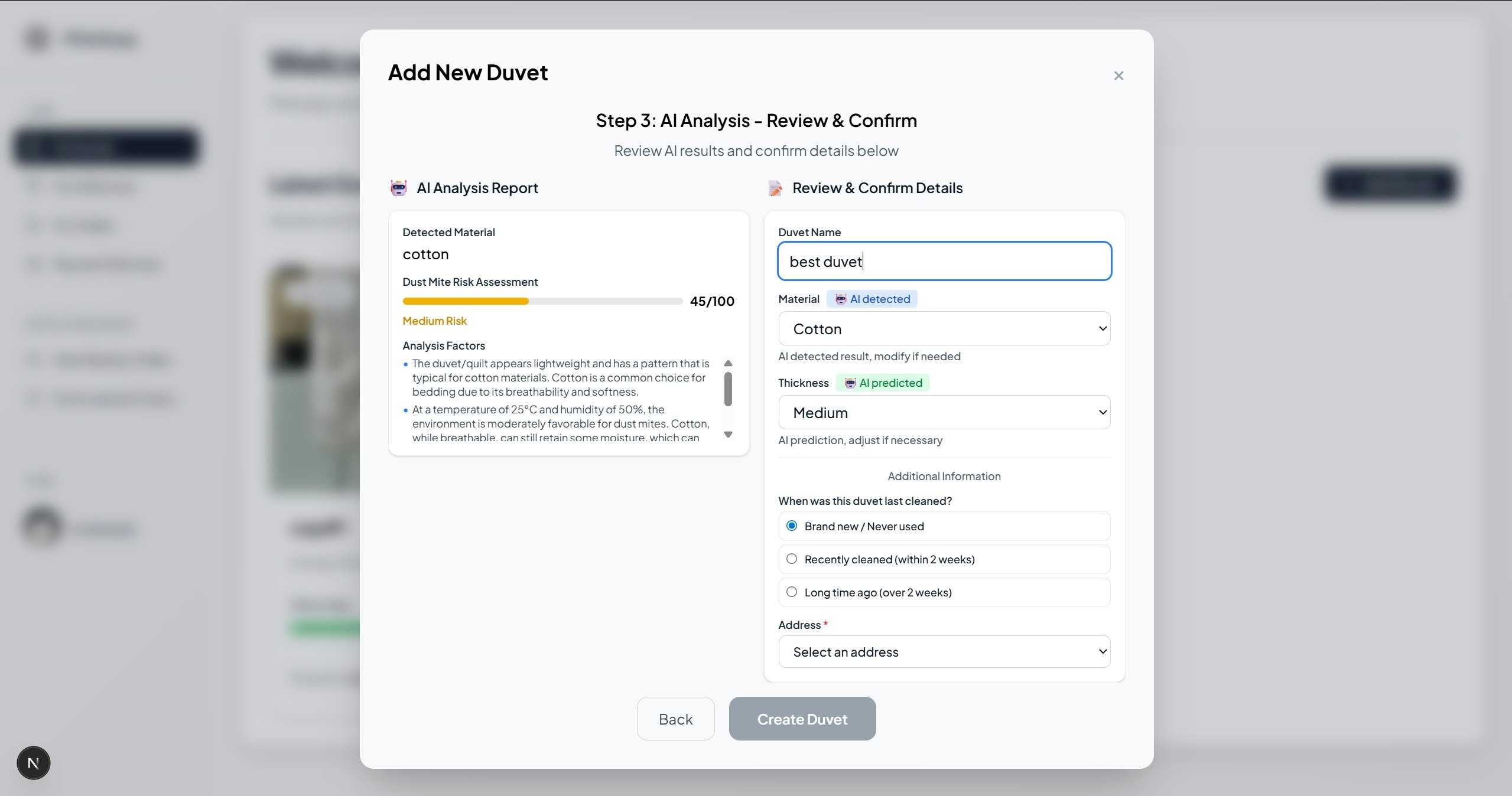Click the robot icon beside AI Analysis Report

click(x=399, y=188)
